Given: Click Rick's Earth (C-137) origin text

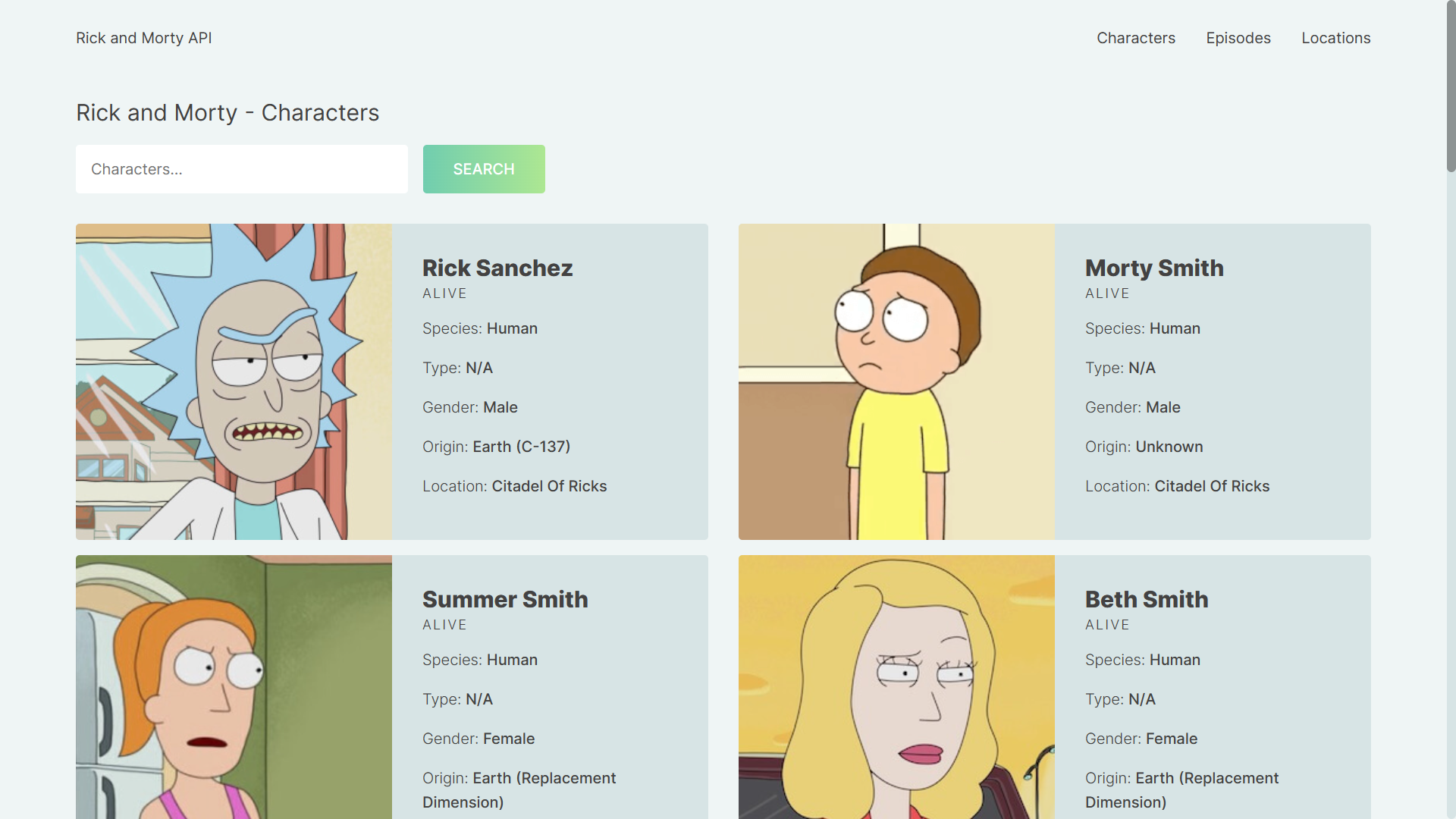Looking at the screenshot, I should pyautogui.click(x=521, y=447).
